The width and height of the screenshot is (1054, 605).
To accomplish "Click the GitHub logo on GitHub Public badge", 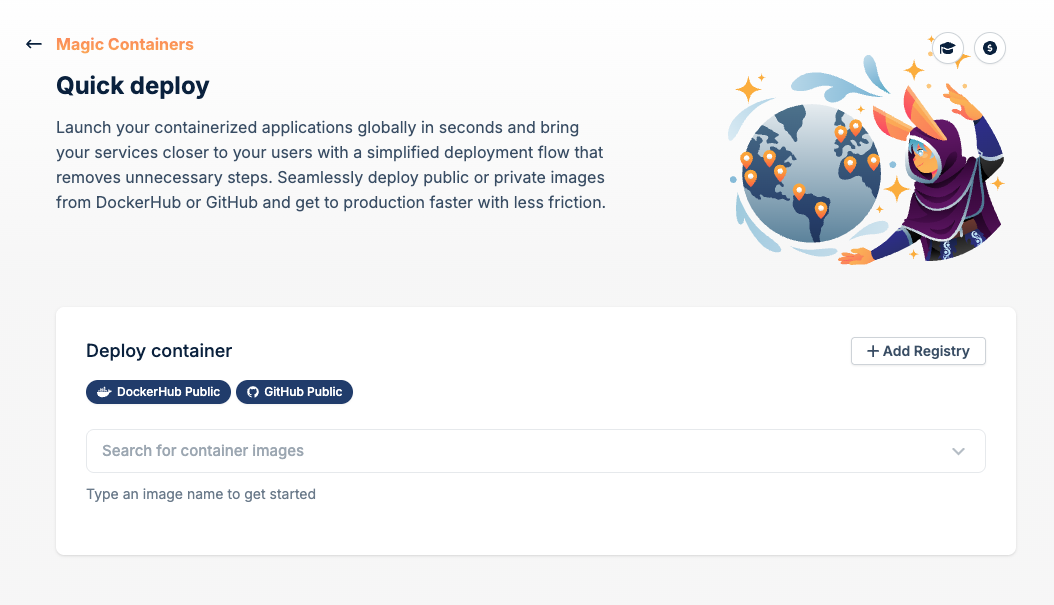I will pos(252,392).
